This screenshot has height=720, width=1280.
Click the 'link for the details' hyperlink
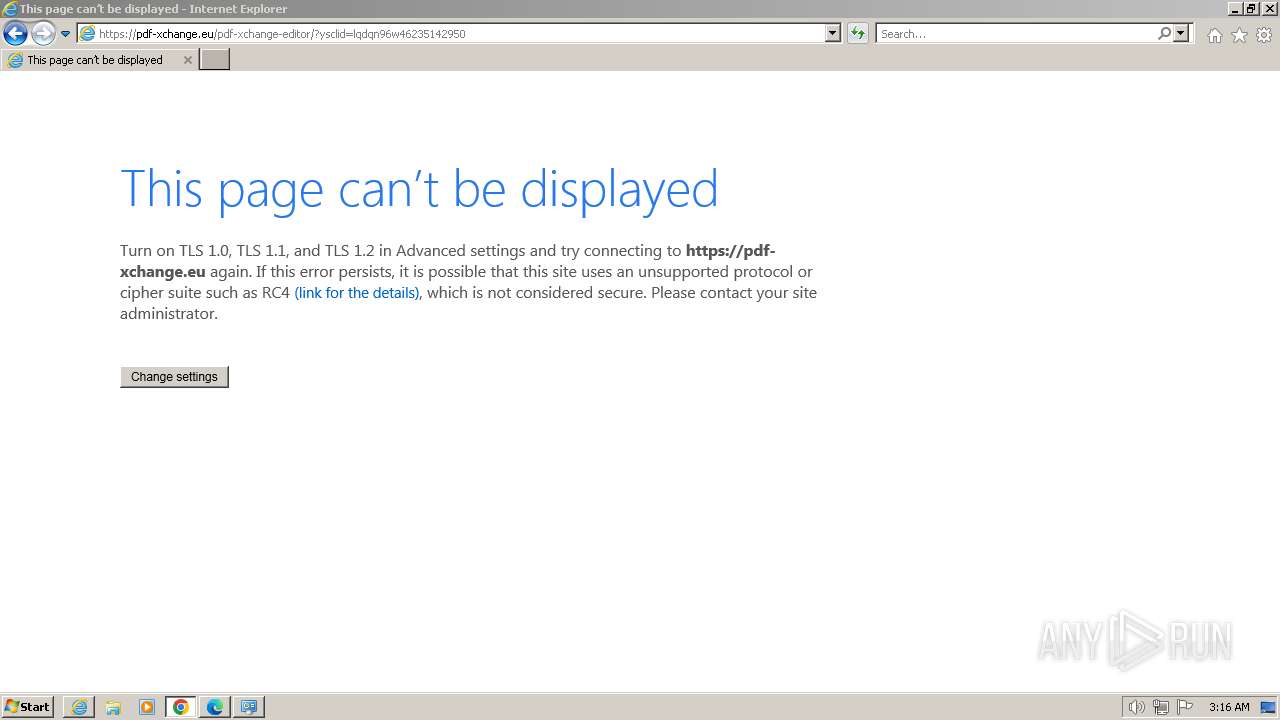point(357,293)
